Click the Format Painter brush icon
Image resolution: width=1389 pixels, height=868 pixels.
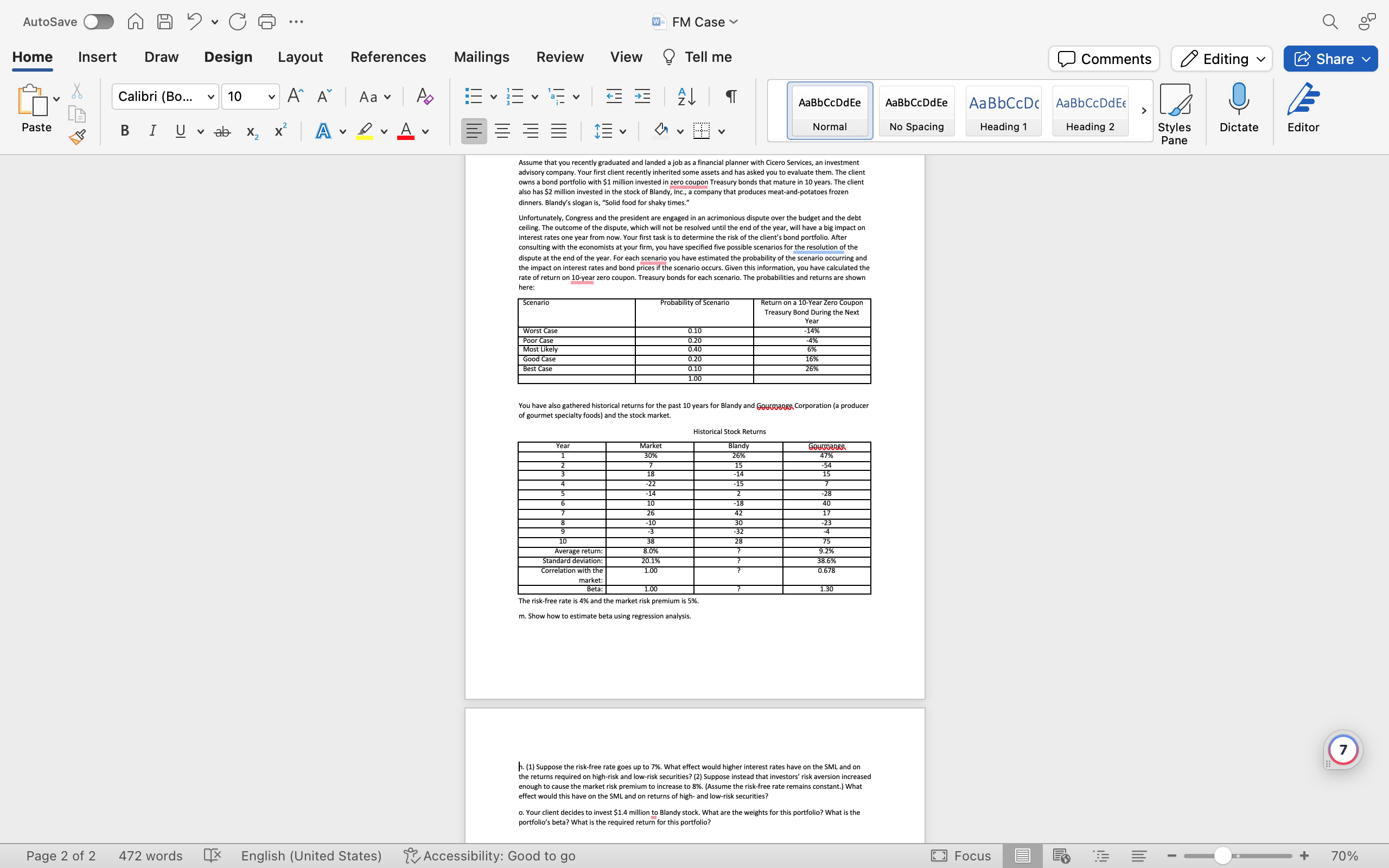point(77,137)
